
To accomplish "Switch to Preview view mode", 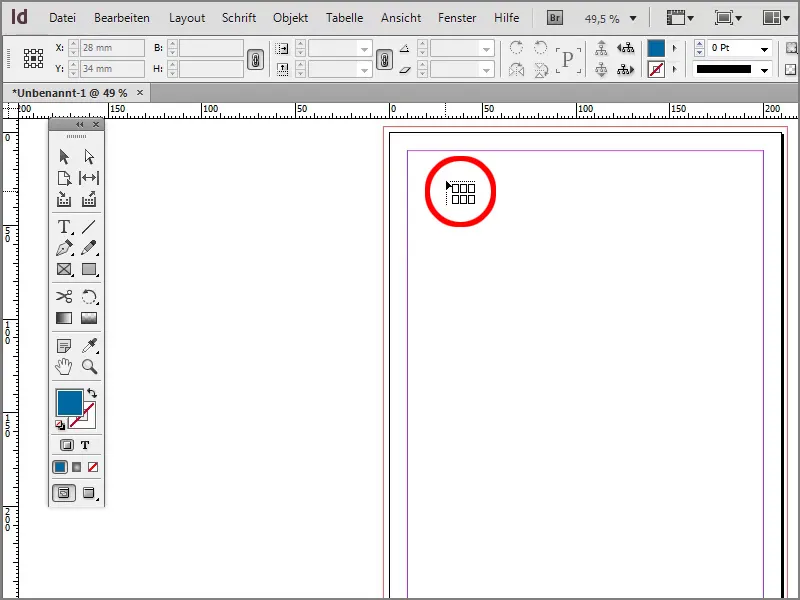I will click(89, 493).
